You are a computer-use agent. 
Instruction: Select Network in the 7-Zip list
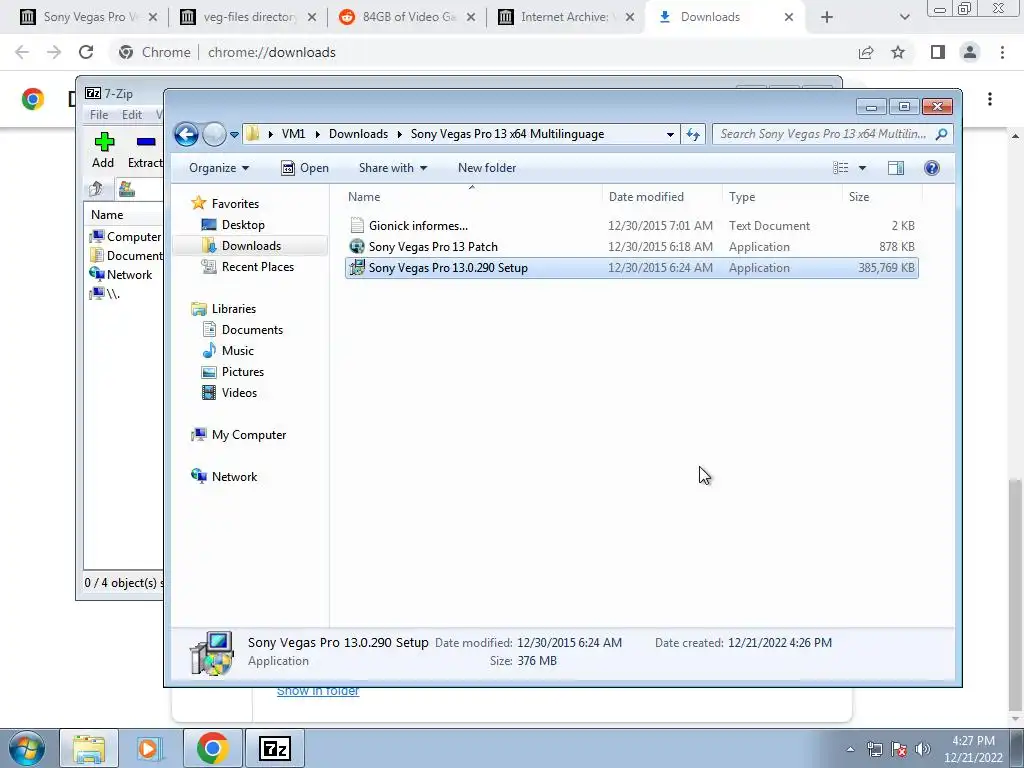(121, 275)
